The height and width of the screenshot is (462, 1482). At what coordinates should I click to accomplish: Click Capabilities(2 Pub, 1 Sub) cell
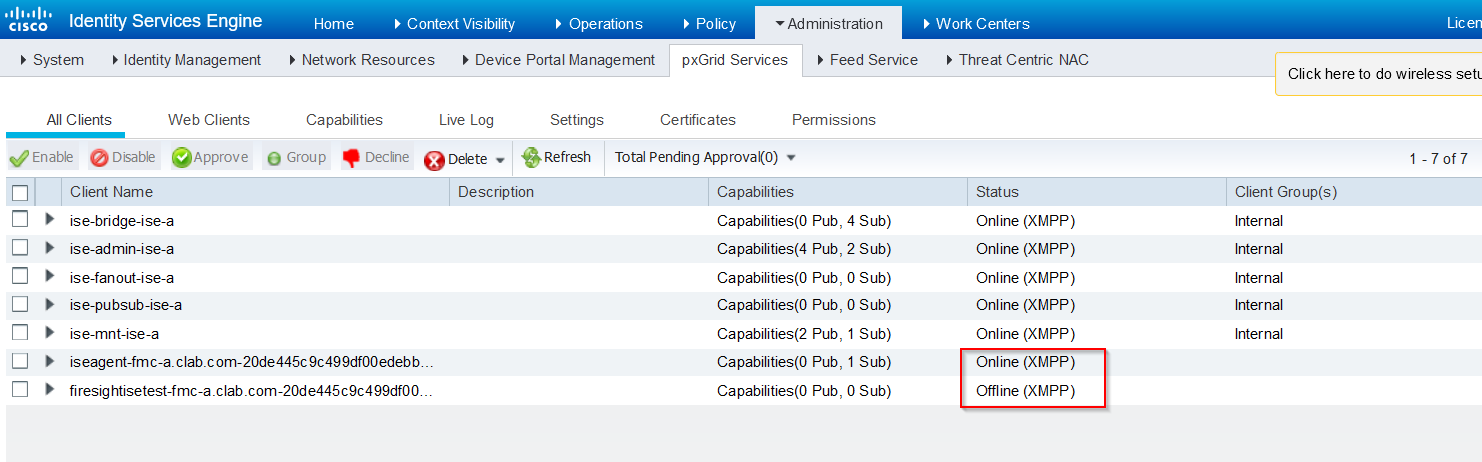[804, 334]
